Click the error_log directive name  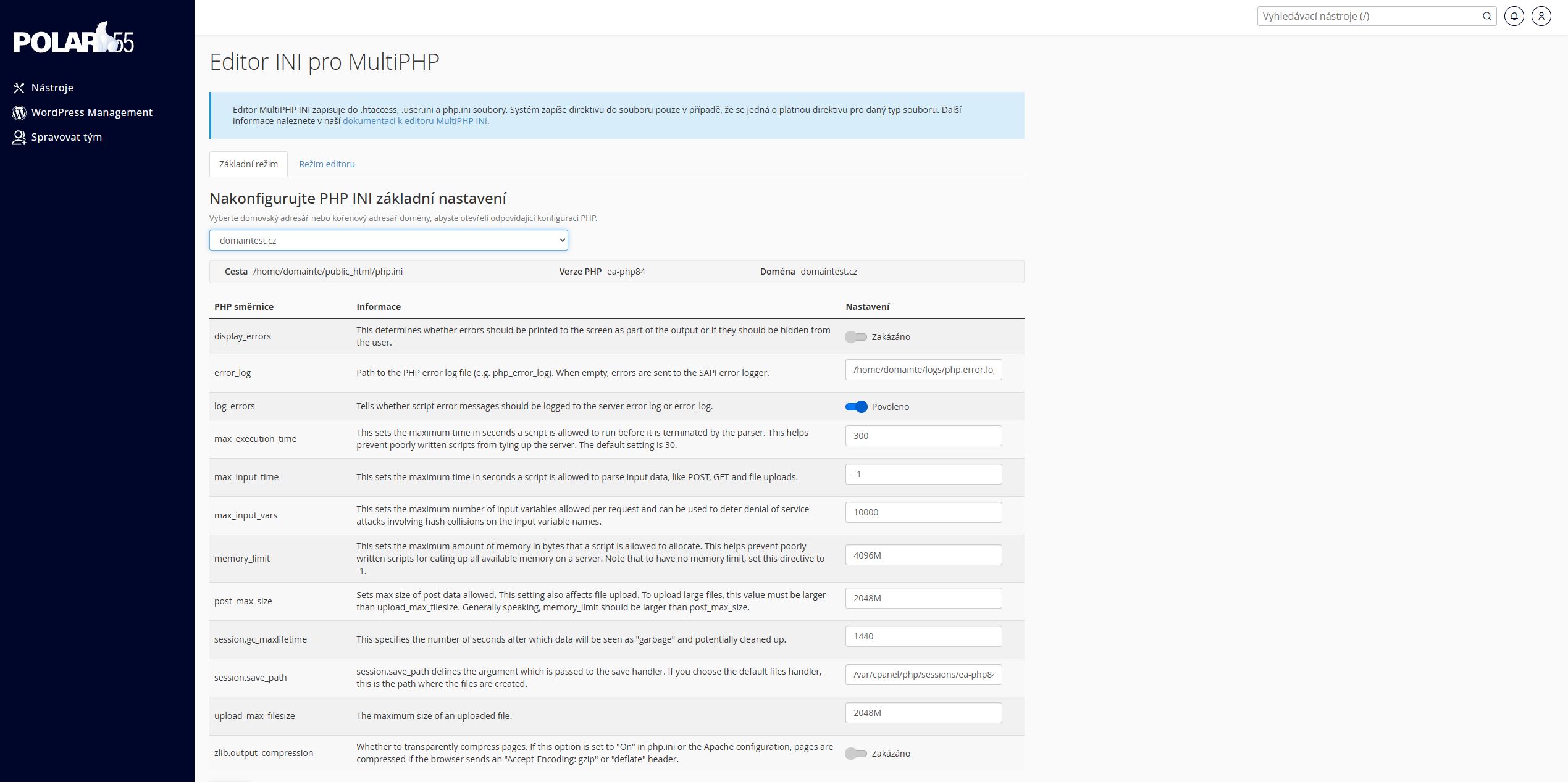pos(232,373)
